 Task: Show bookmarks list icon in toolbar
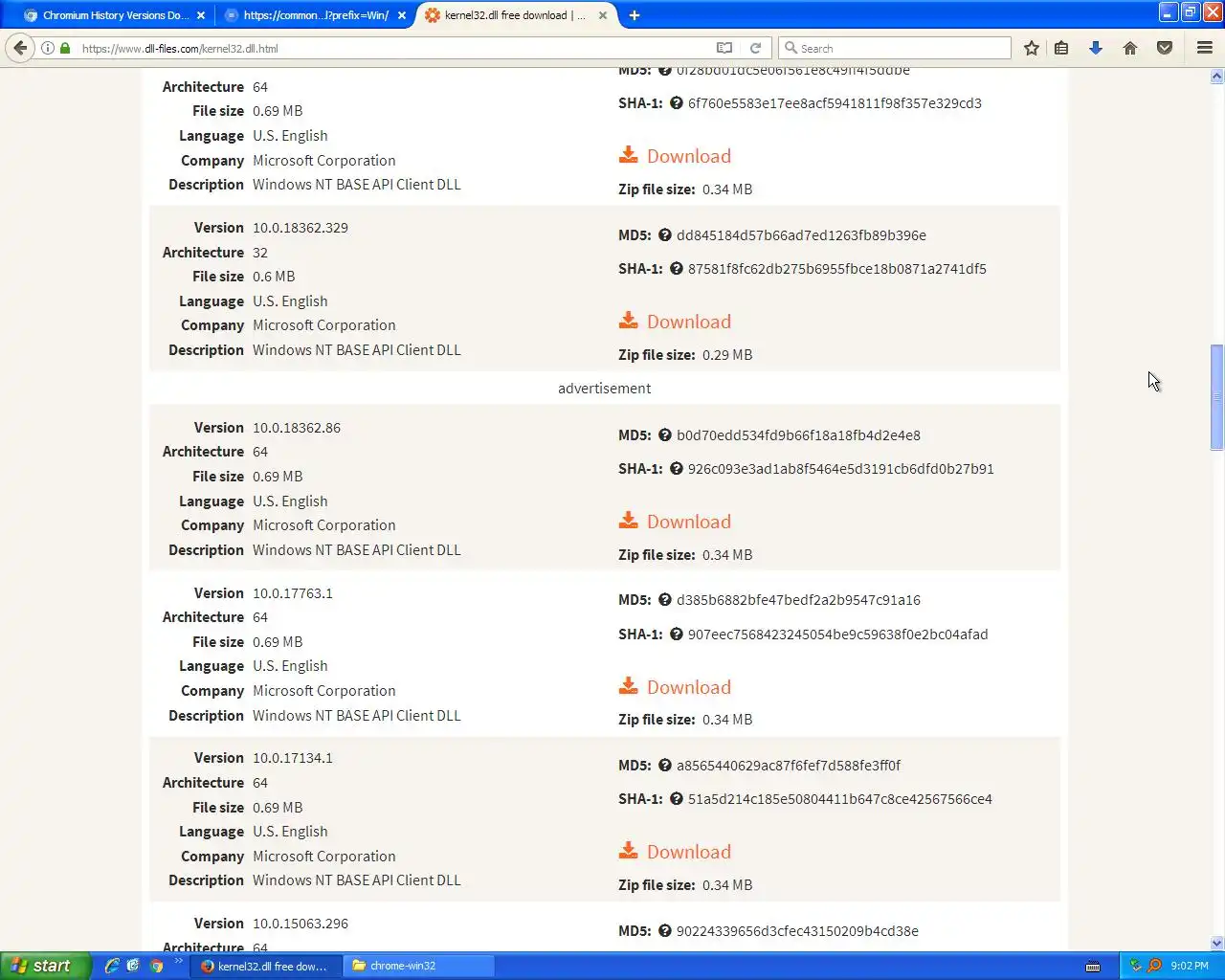[1061, 48]
